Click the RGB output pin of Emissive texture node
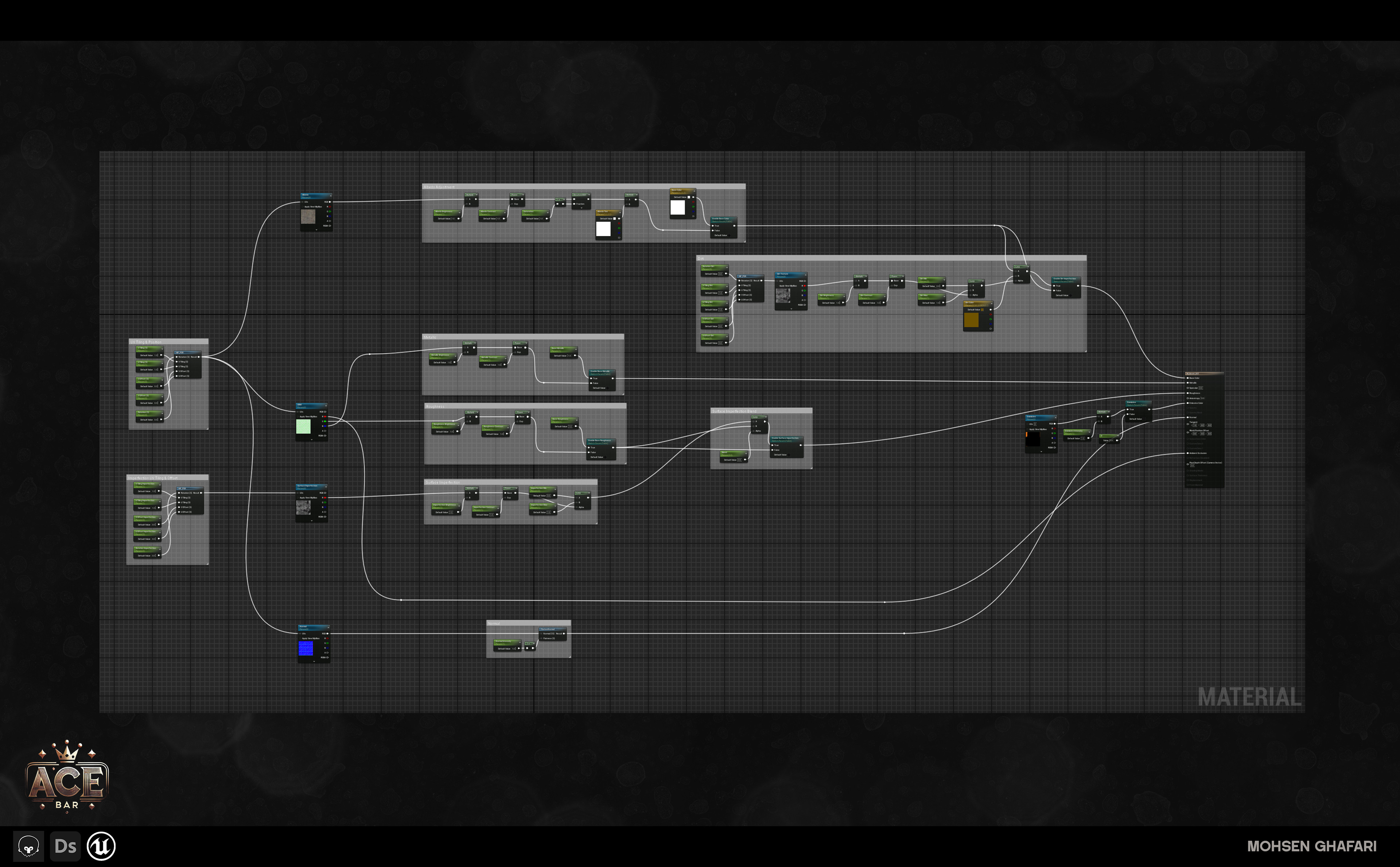Screen dimensions: 1400x867 (1054, 424)
